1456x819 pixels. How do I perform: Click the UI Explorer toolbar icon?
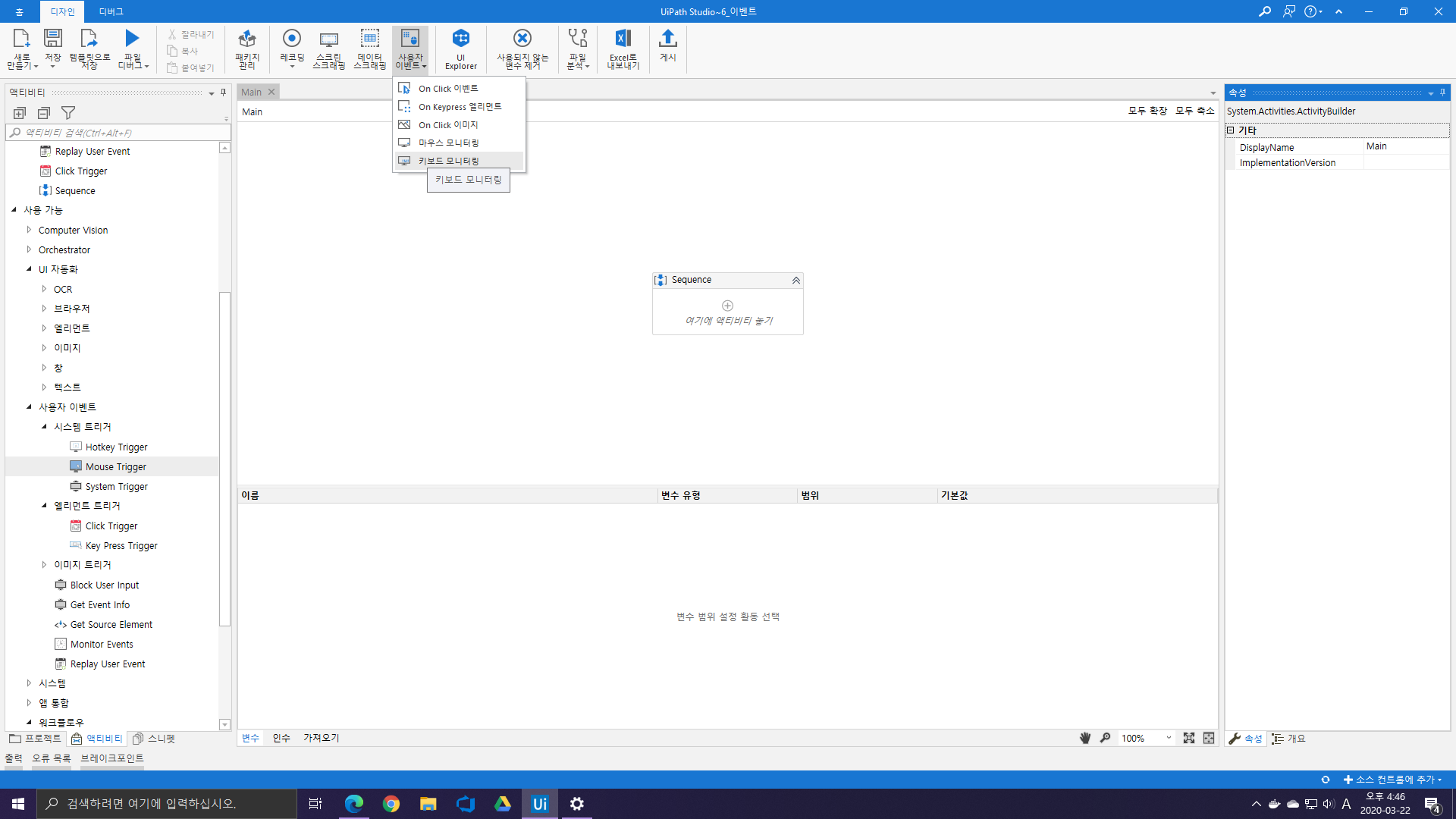pyautogui.click(x=460, y=49)
